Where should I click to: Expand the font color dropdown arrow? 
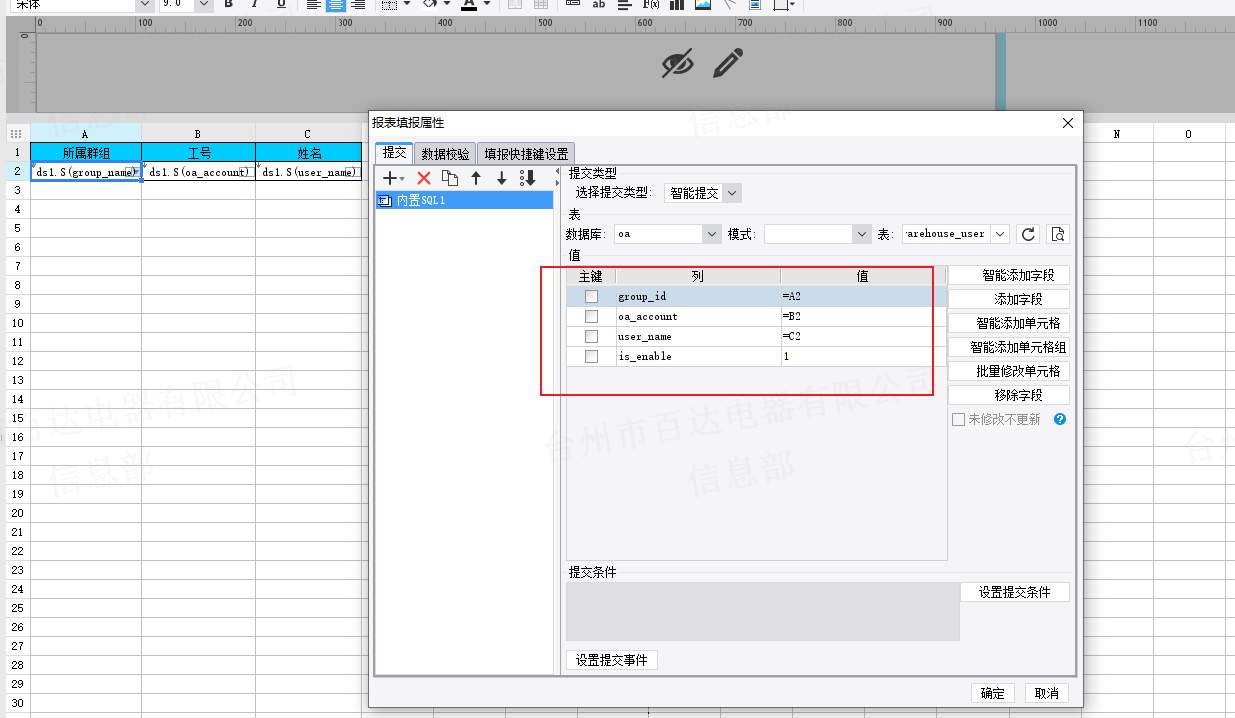pos(487,4)
